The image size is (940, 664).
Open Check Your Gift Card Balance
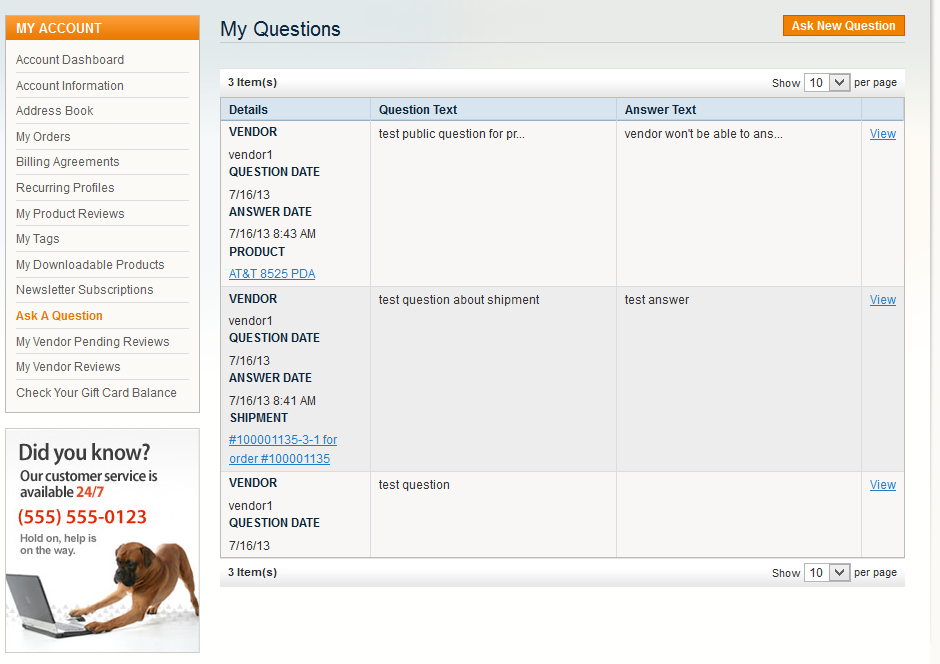tap(97, 393)
